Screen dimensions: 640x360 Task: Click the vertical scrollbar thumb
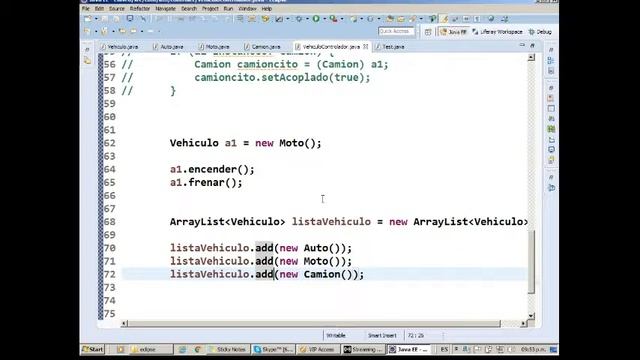pyautogui.click(x=531, y=262)
